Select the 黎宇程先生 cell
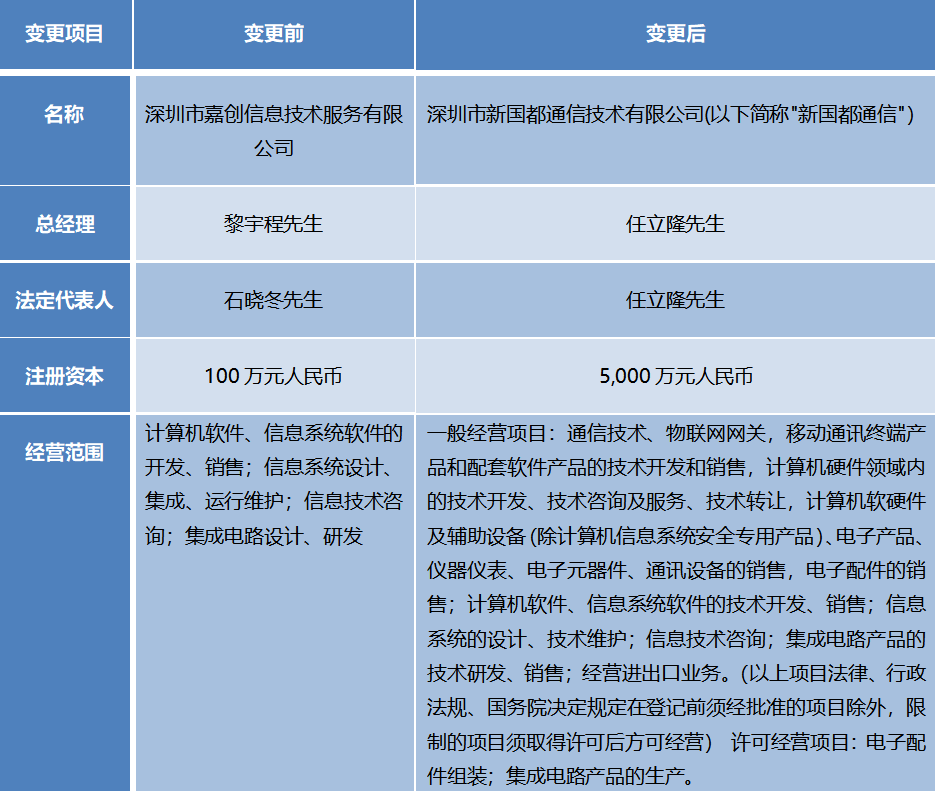 [274, 224]
